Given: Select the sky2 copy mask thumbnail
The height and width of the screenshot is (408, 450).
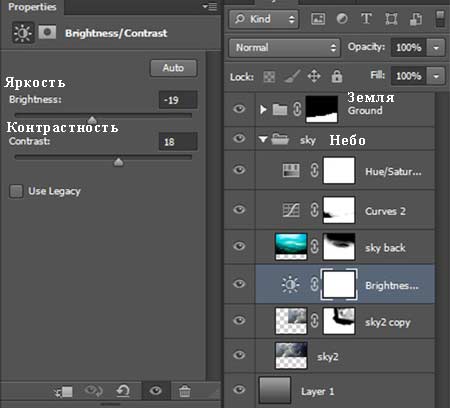Looking at the screenshot, I should pos(339,321).
